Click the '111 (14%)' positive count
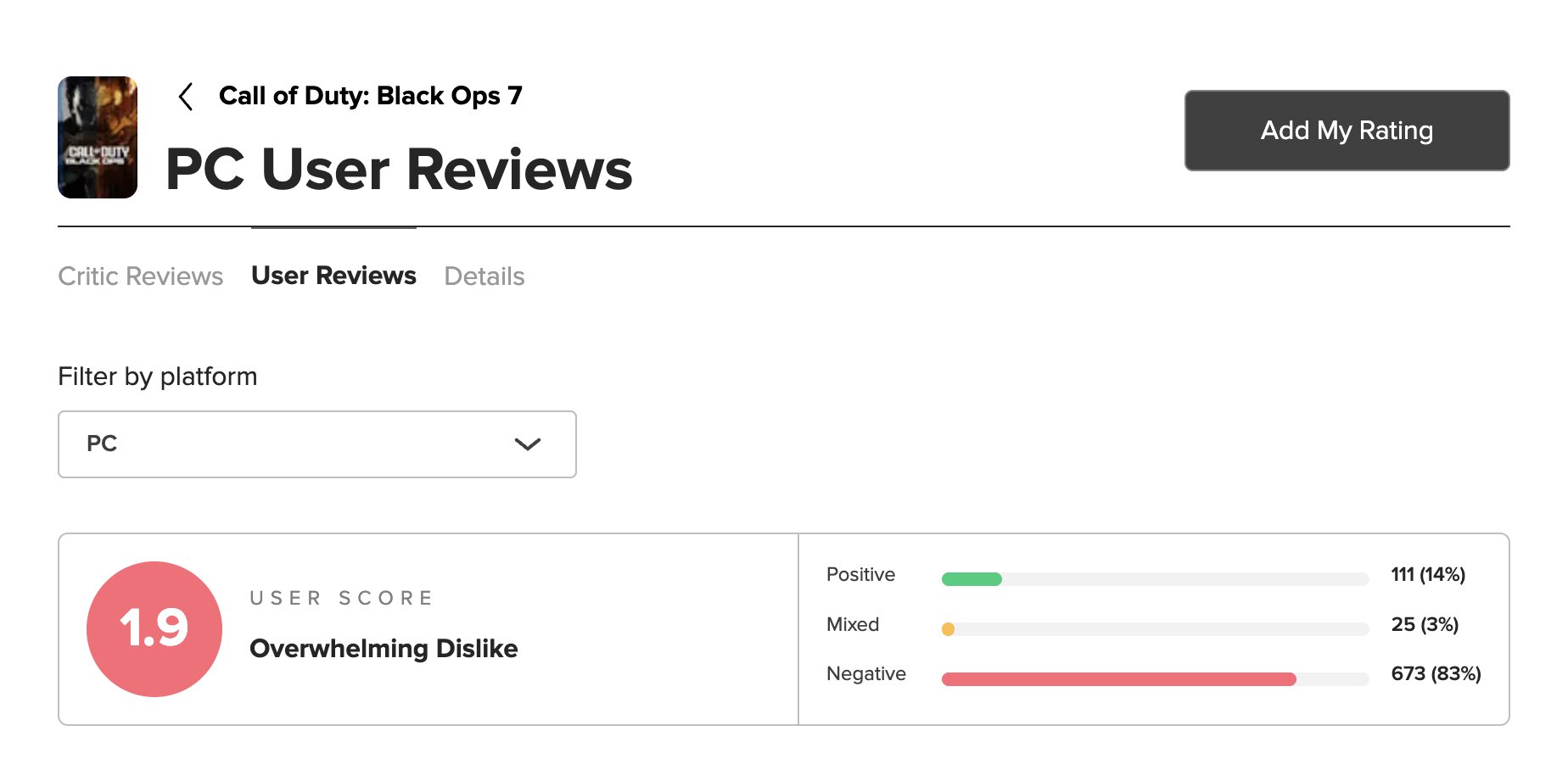The height and width of the screenshot is (770, 1568). [1428, 575]
